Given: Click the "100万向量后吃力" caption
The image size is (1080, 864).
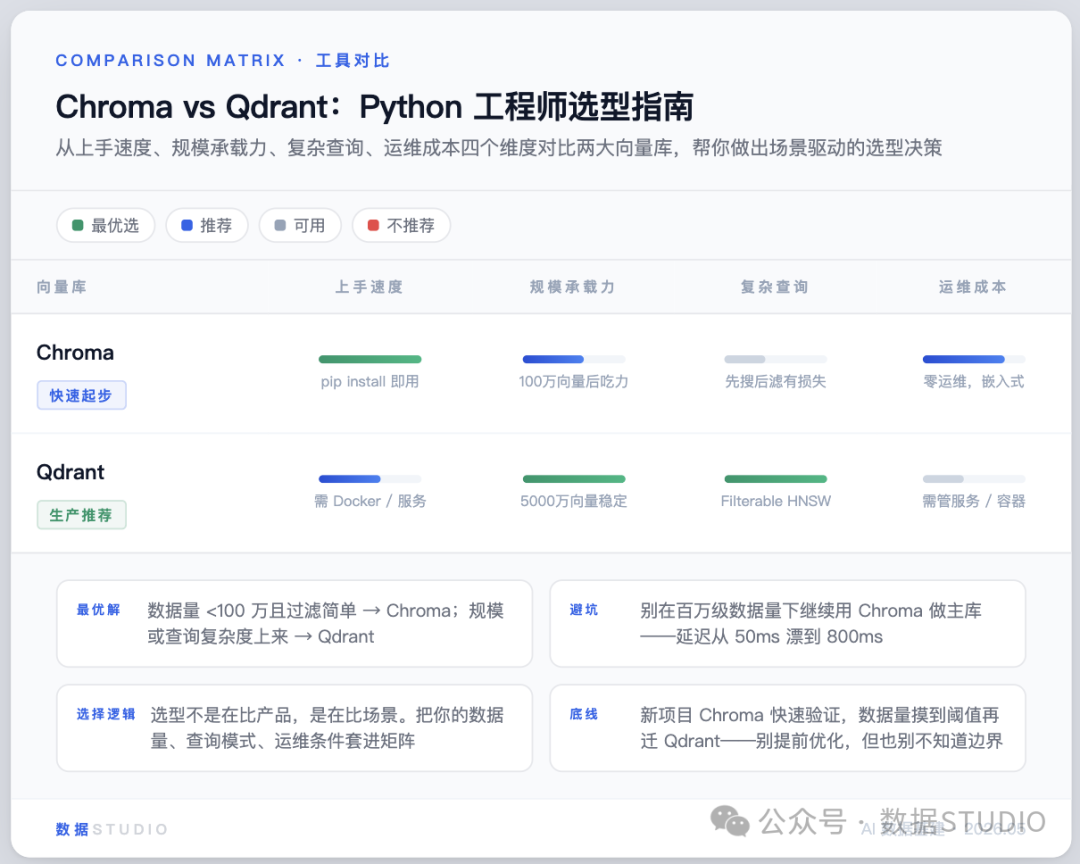Looking at the screenshot, I should [x=574, y=382].
